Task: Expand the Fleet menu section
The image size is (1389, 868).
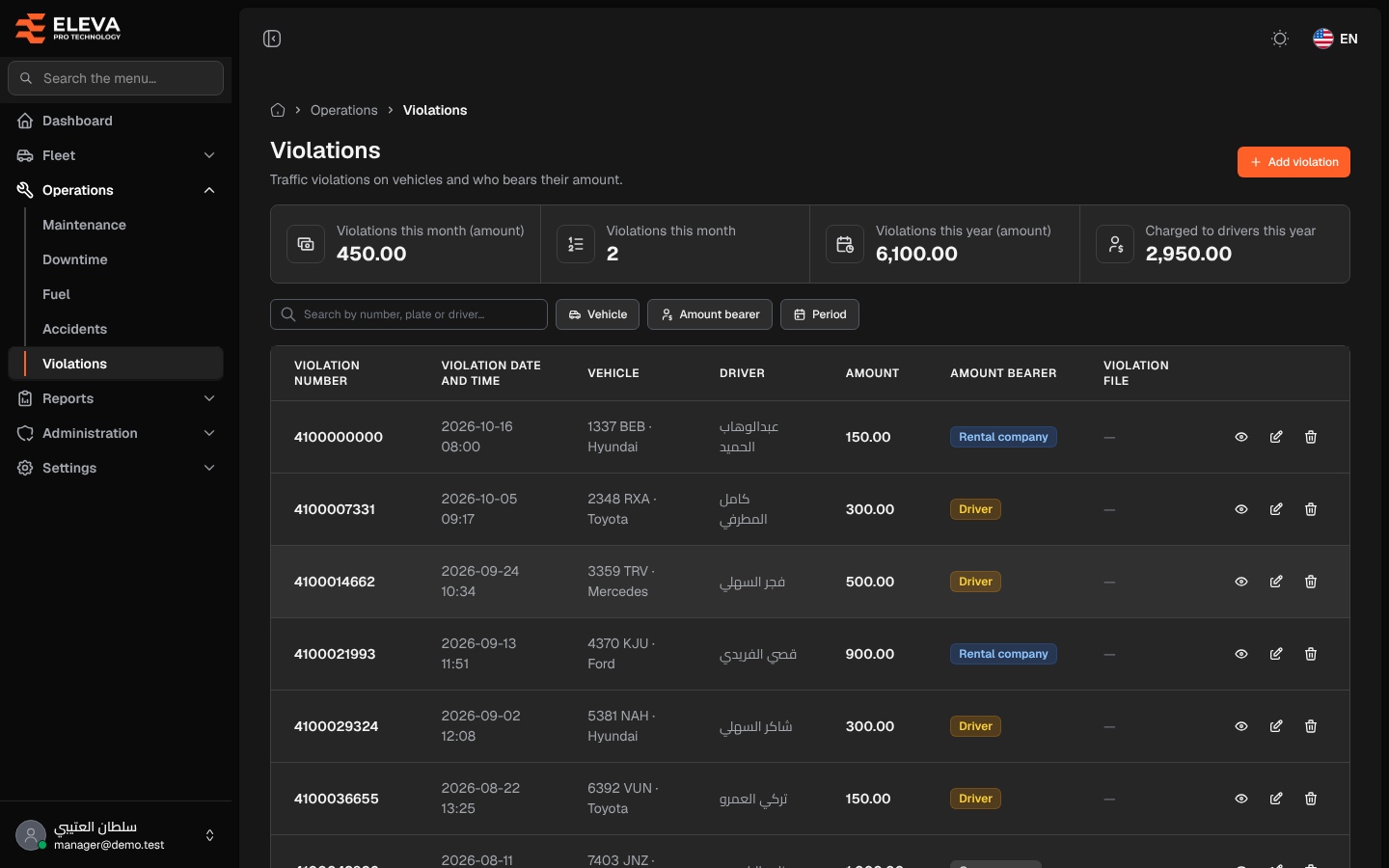Action: point(116,155)
